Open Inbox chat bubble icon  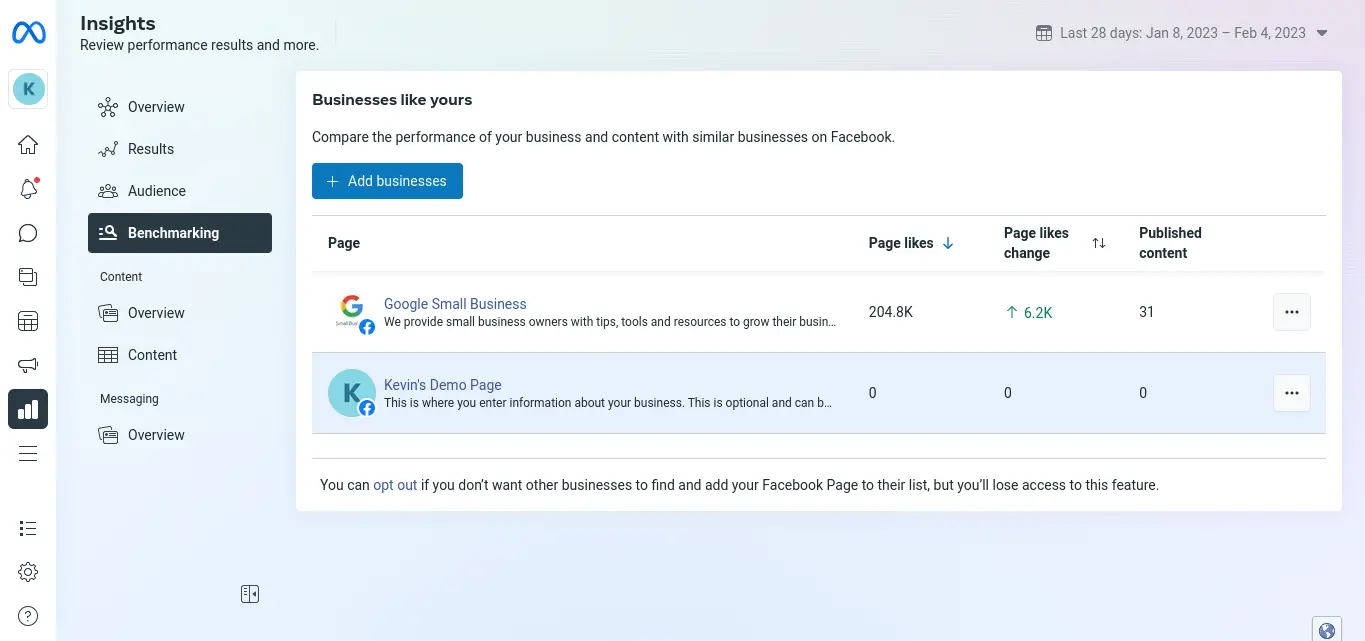pyautogui.click(x=28, y=233)
